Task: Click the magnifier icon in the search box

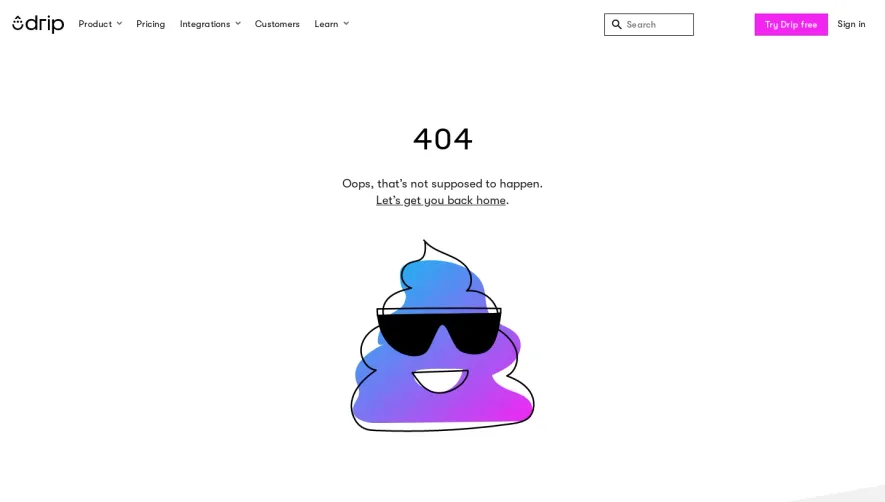Action: pyautogui.click(x=616, y=24)
